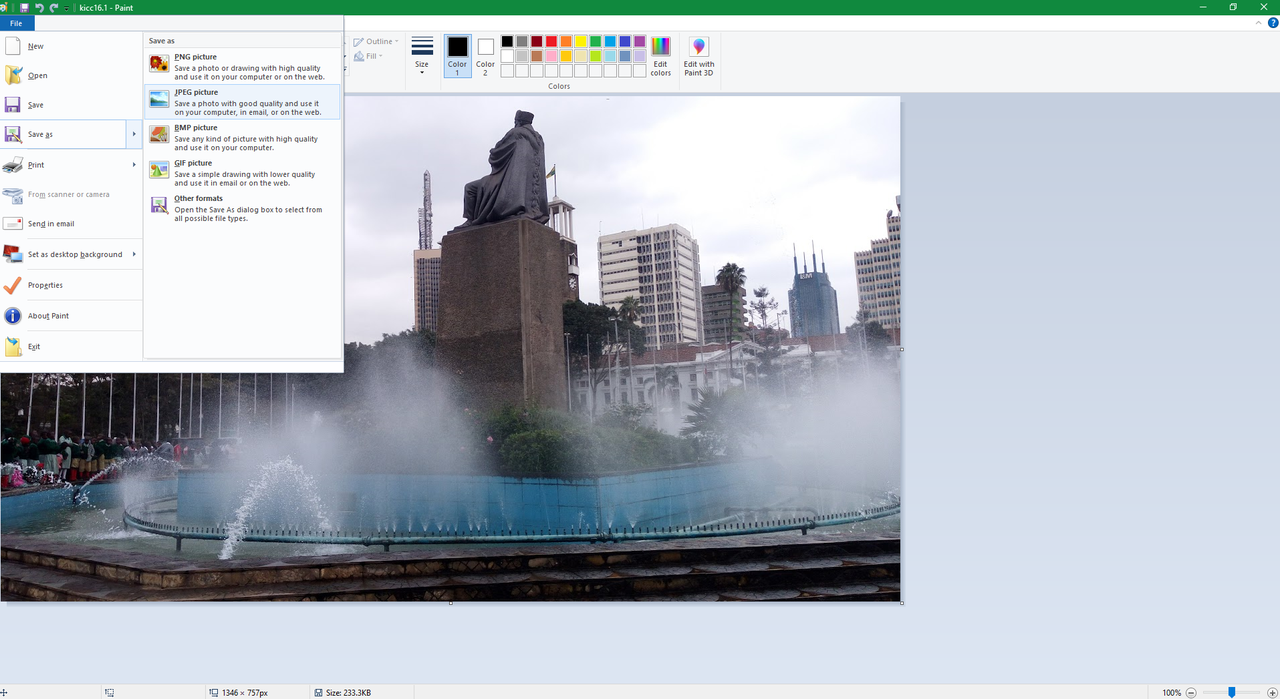Click the zoom in plus button

(x=1270, y=692)
